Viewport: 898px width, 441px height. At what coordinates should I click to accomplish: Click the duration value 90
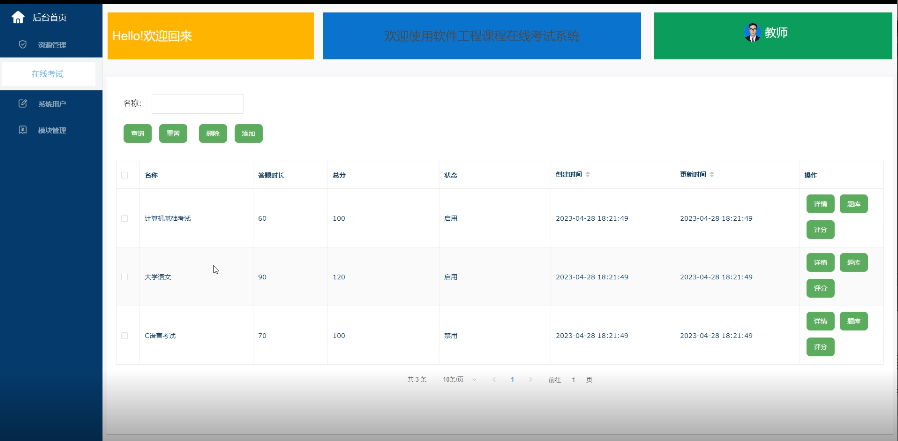click(x=262, y=277)
